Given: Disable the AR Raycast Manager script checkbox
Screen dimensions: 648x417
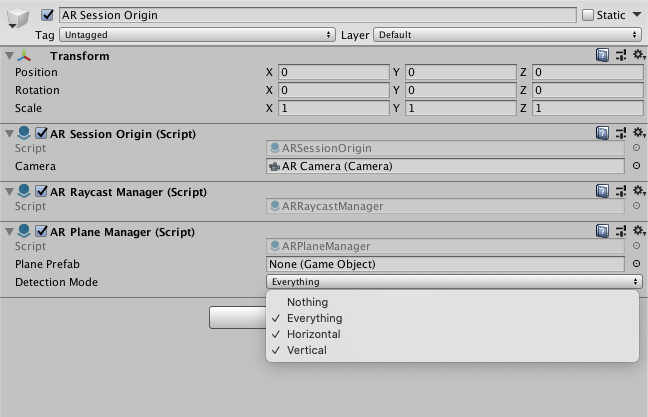Looking at the screenshot, I should [41, 191].
